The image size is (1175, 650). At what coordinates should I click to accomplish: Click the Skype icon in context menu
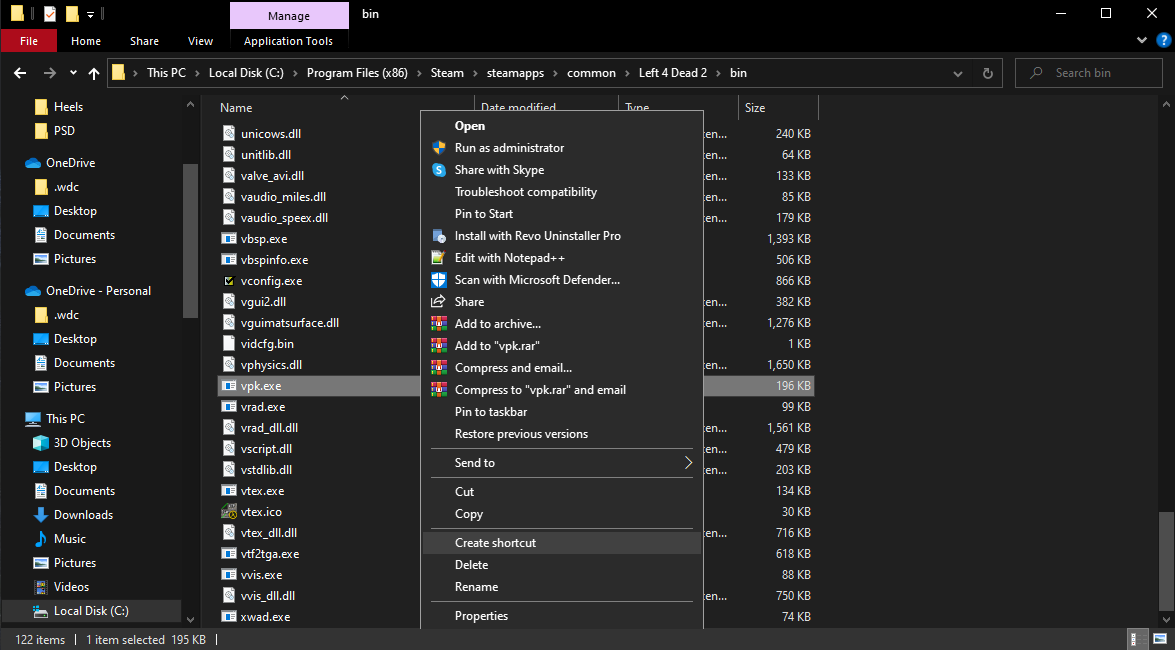click(438, 170)
